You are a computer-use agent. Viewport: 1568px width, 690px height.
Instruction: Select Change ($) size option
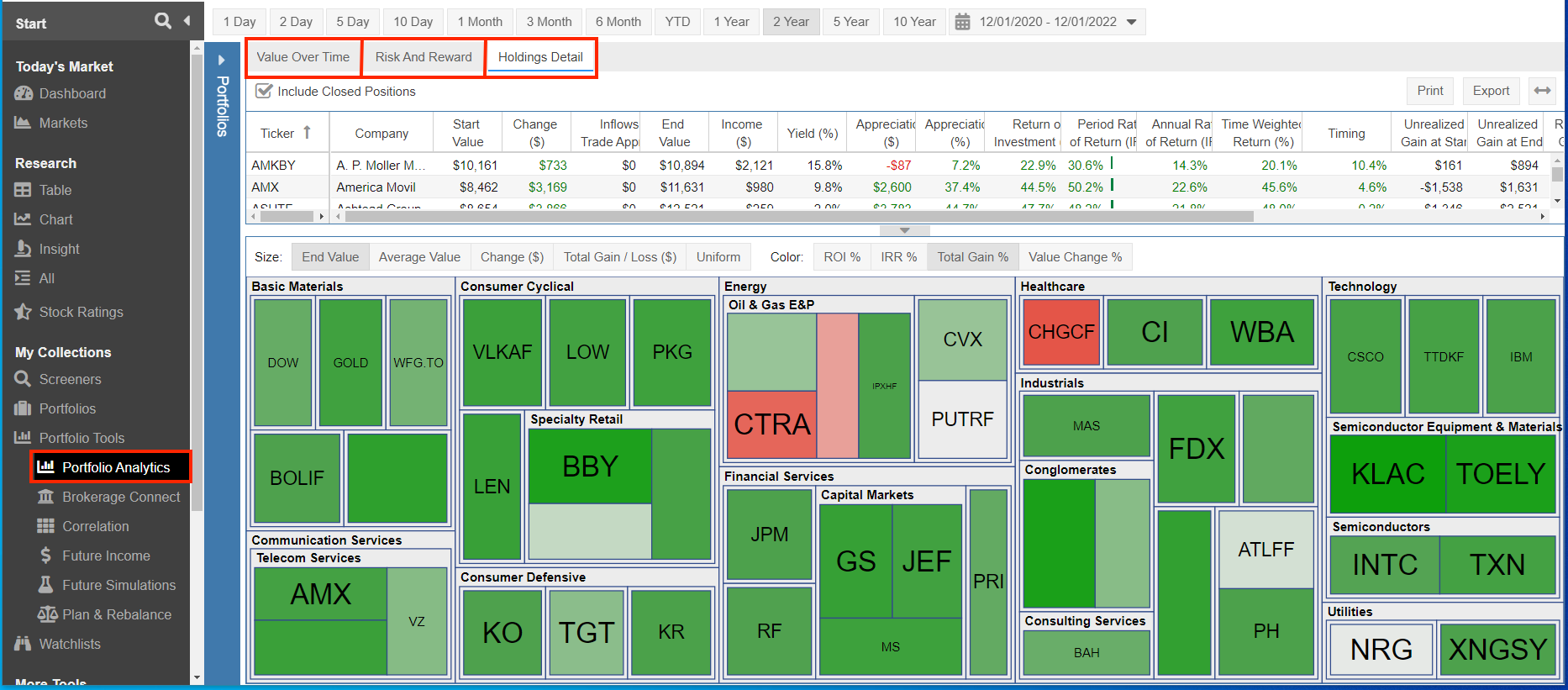(512, 257)
